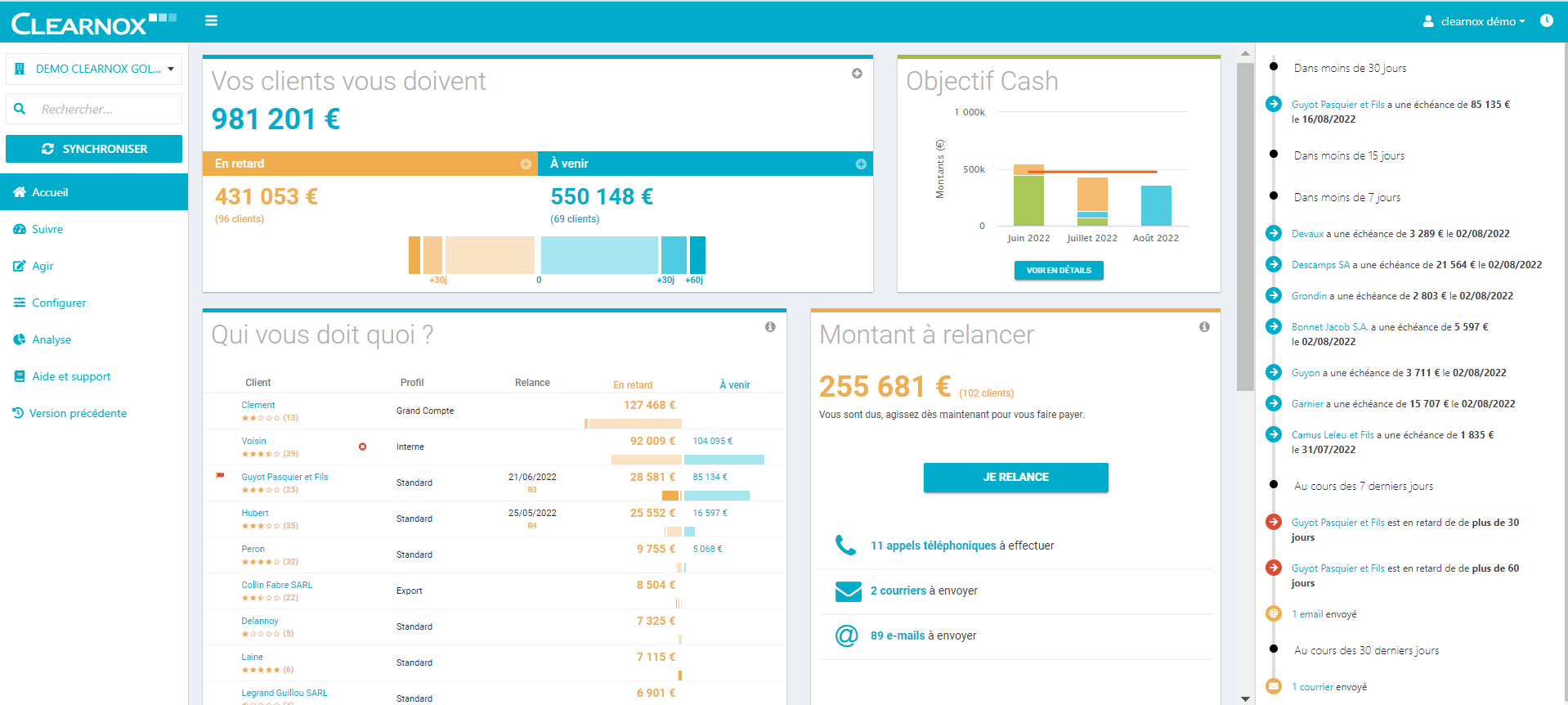
Task: Click red arrow icon for plus de 30 jours
Action: (x=1273, y=522)
